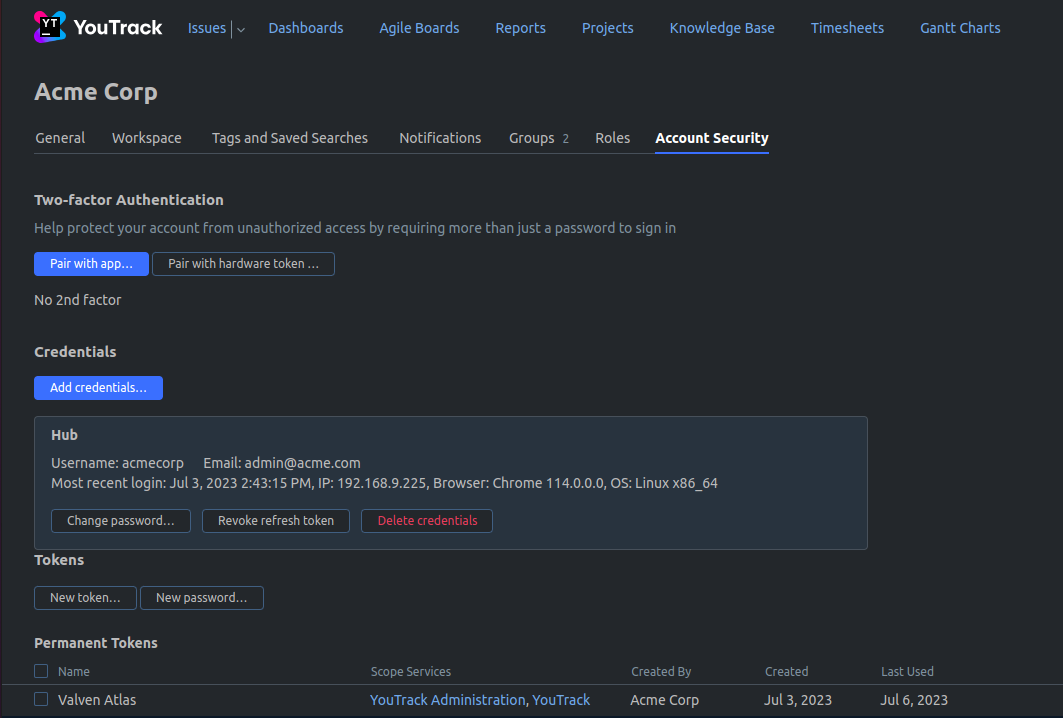Viewport: 1063px width, 718px height.
Task: Click the YouTrack scope service link
Action: [x=561, y=700]
